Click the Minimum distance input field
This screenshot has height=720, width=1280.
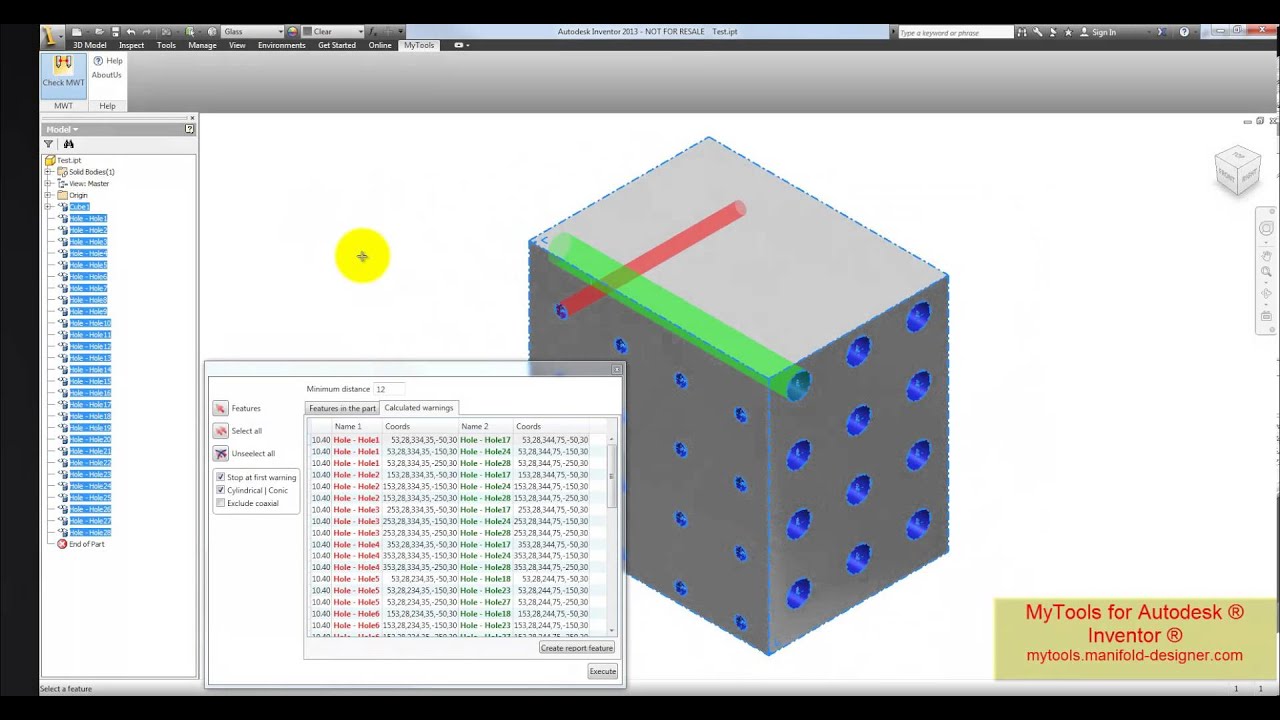(389, 389)
